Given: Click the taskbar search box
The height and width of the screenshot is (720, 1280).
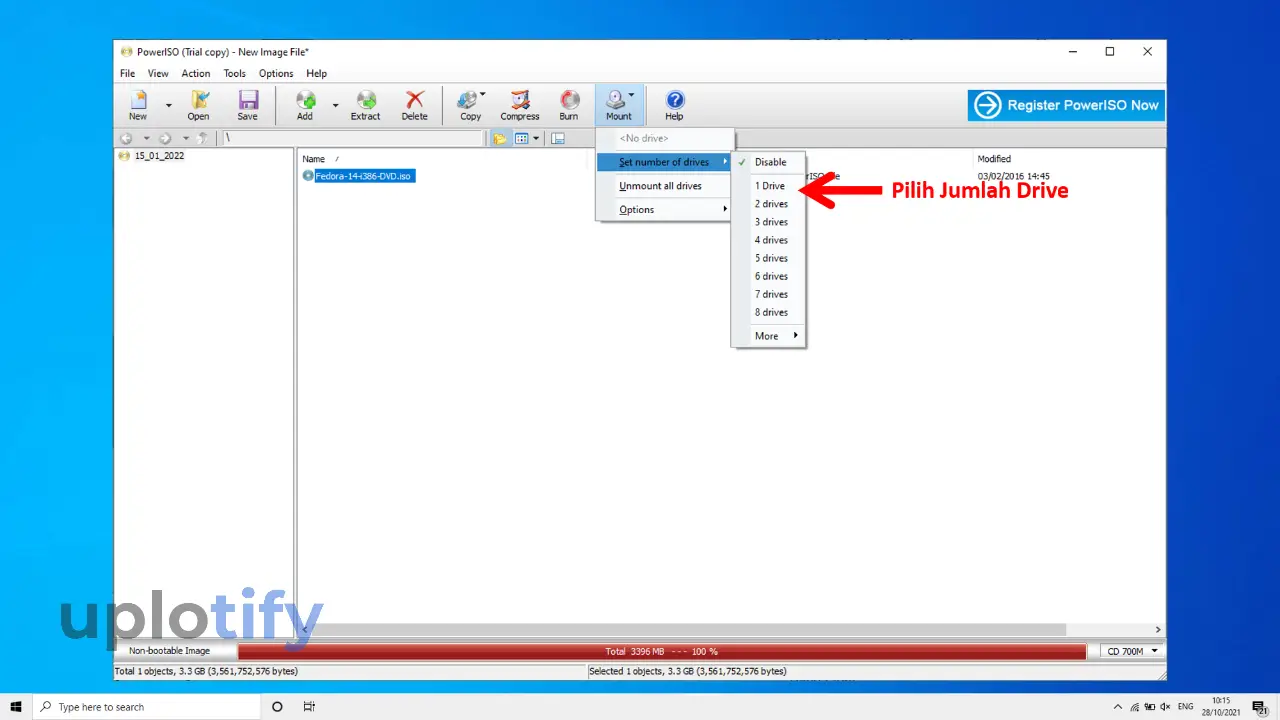Looking at the screenshot, I should pos(145,707).
